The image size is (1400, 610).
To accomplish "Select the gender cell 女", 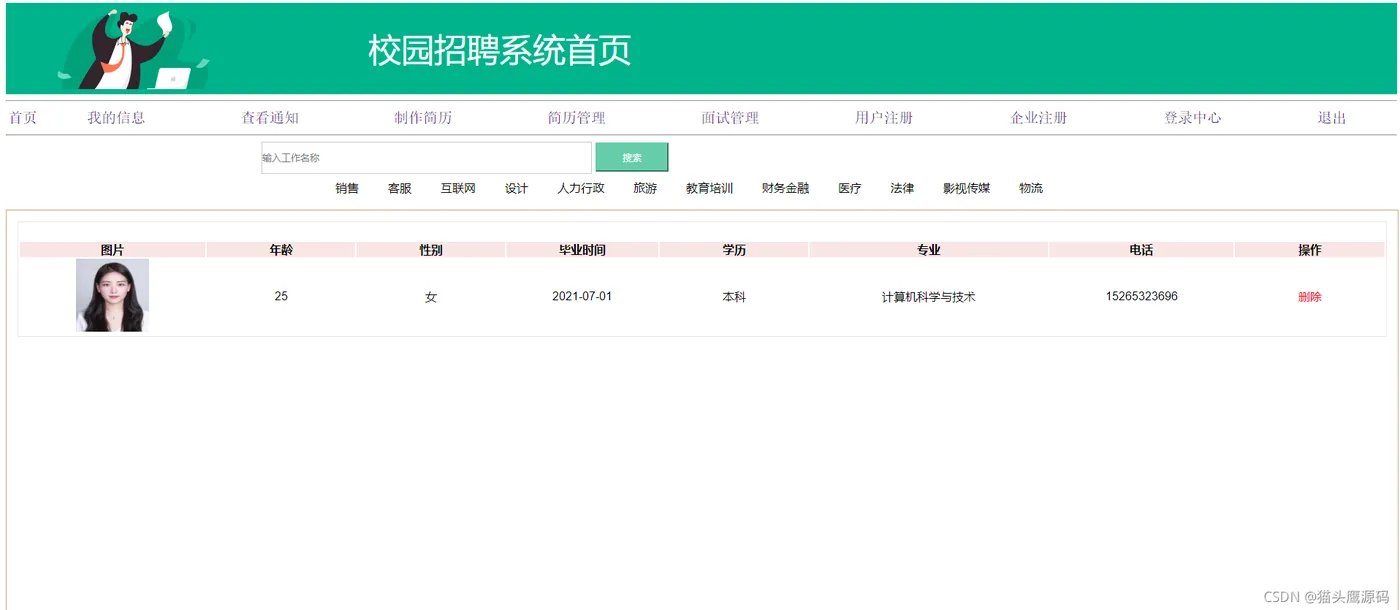I will [431, 297].
